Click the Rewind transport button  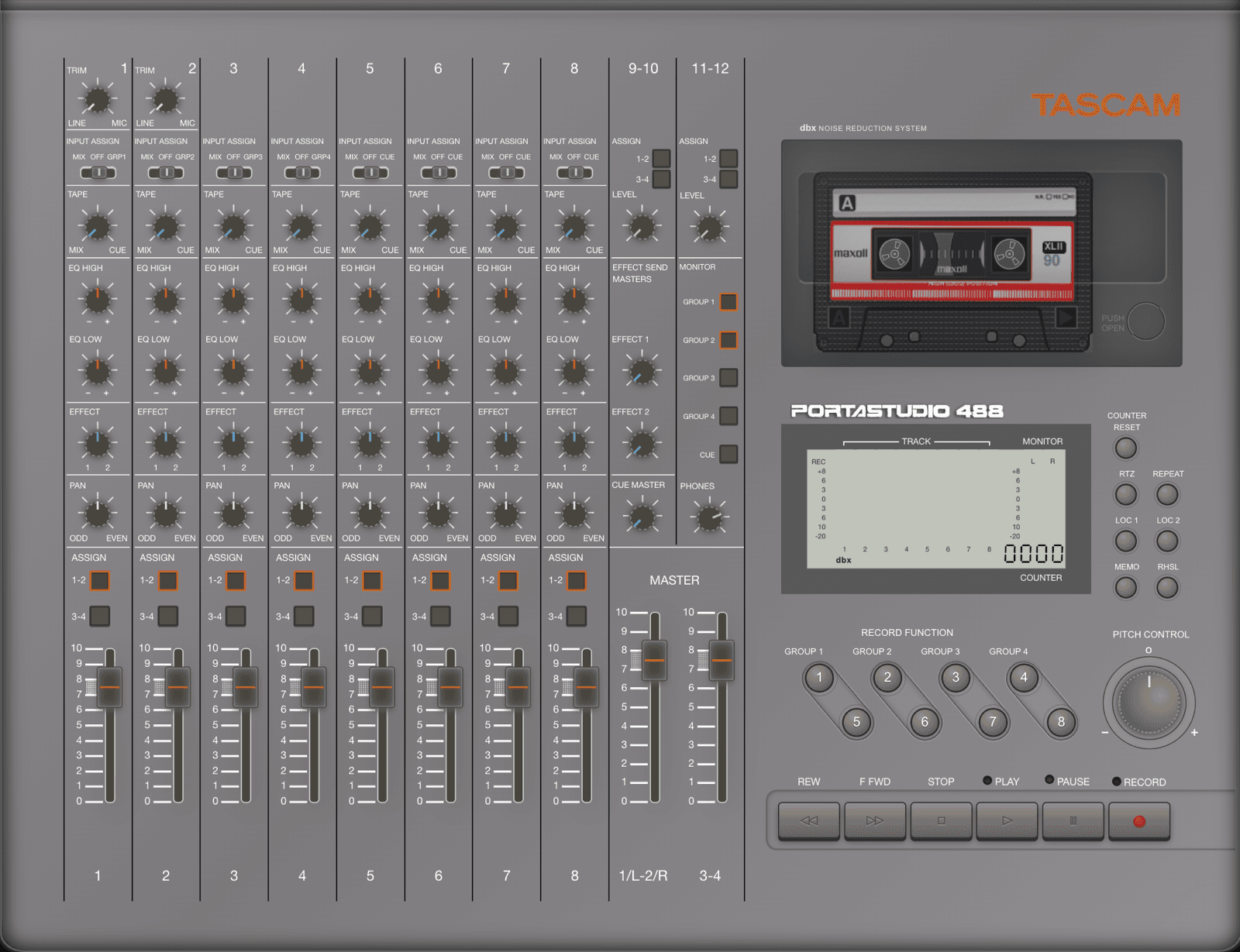(808, 821)
